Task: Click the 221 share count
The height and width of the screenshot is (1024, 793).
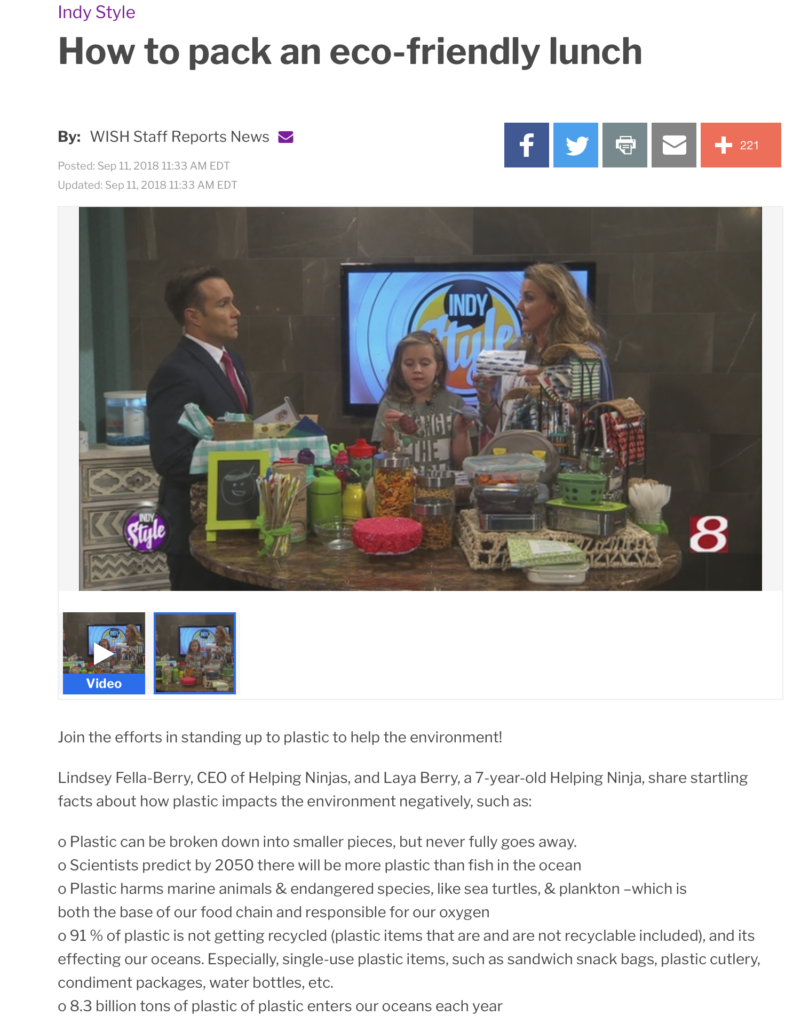Action: click(749, 145)
